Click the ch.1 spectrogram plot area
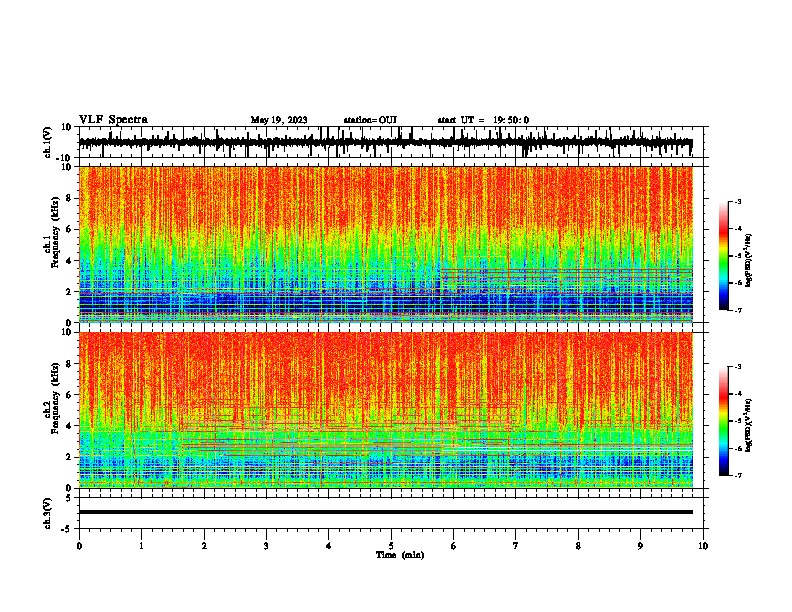This screenshot has width=792, height=612. point(386,244)
